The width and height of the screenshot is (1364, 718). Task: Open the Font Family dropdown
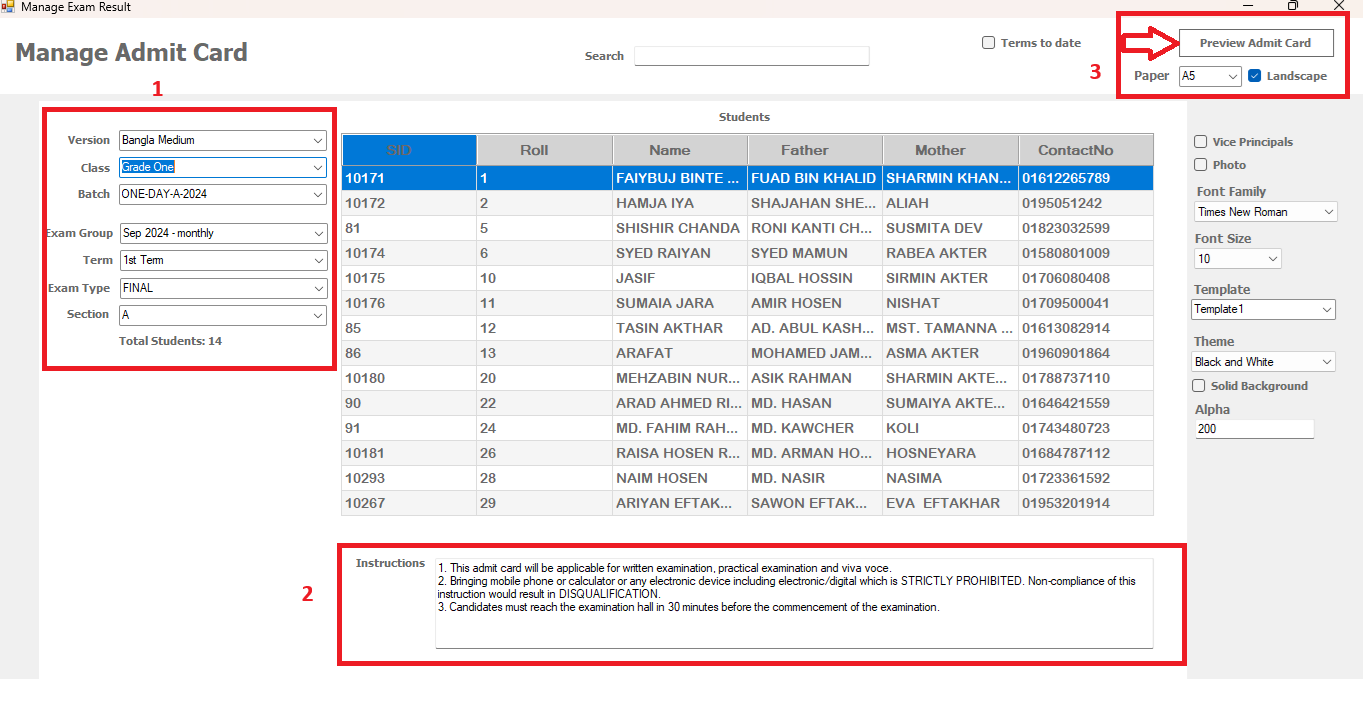click(x=1265, y=212)
